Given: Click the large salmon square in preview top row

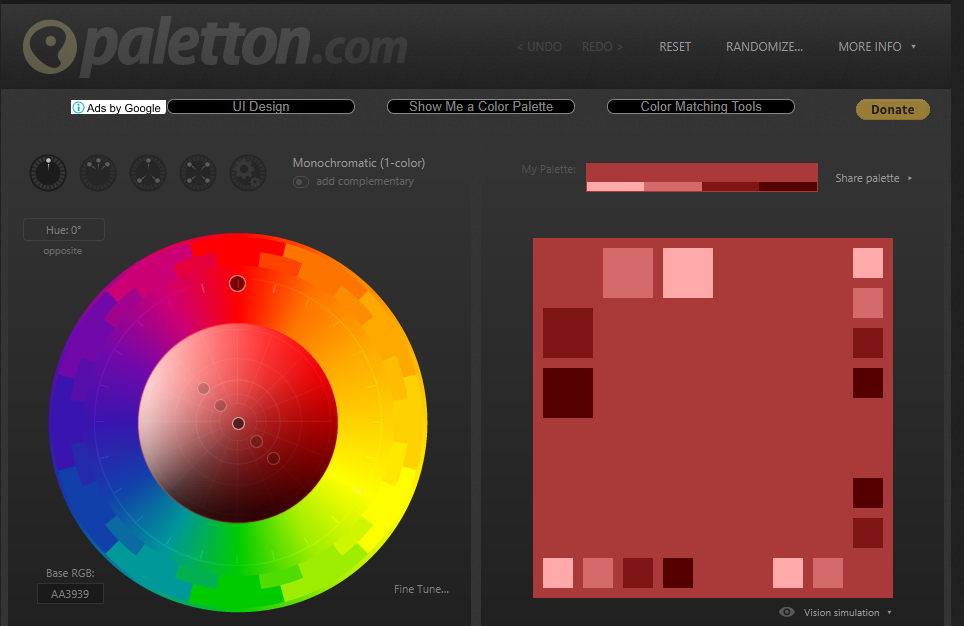Looking at the screenshot, I should tap(628, 273).
